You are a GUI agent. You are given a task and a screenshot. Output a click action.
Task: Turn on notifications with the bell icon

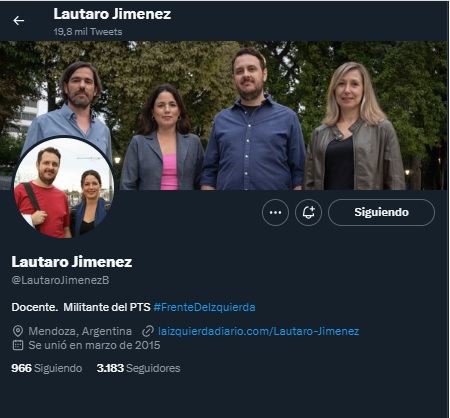pyautogui.click(x=308, y=212)
